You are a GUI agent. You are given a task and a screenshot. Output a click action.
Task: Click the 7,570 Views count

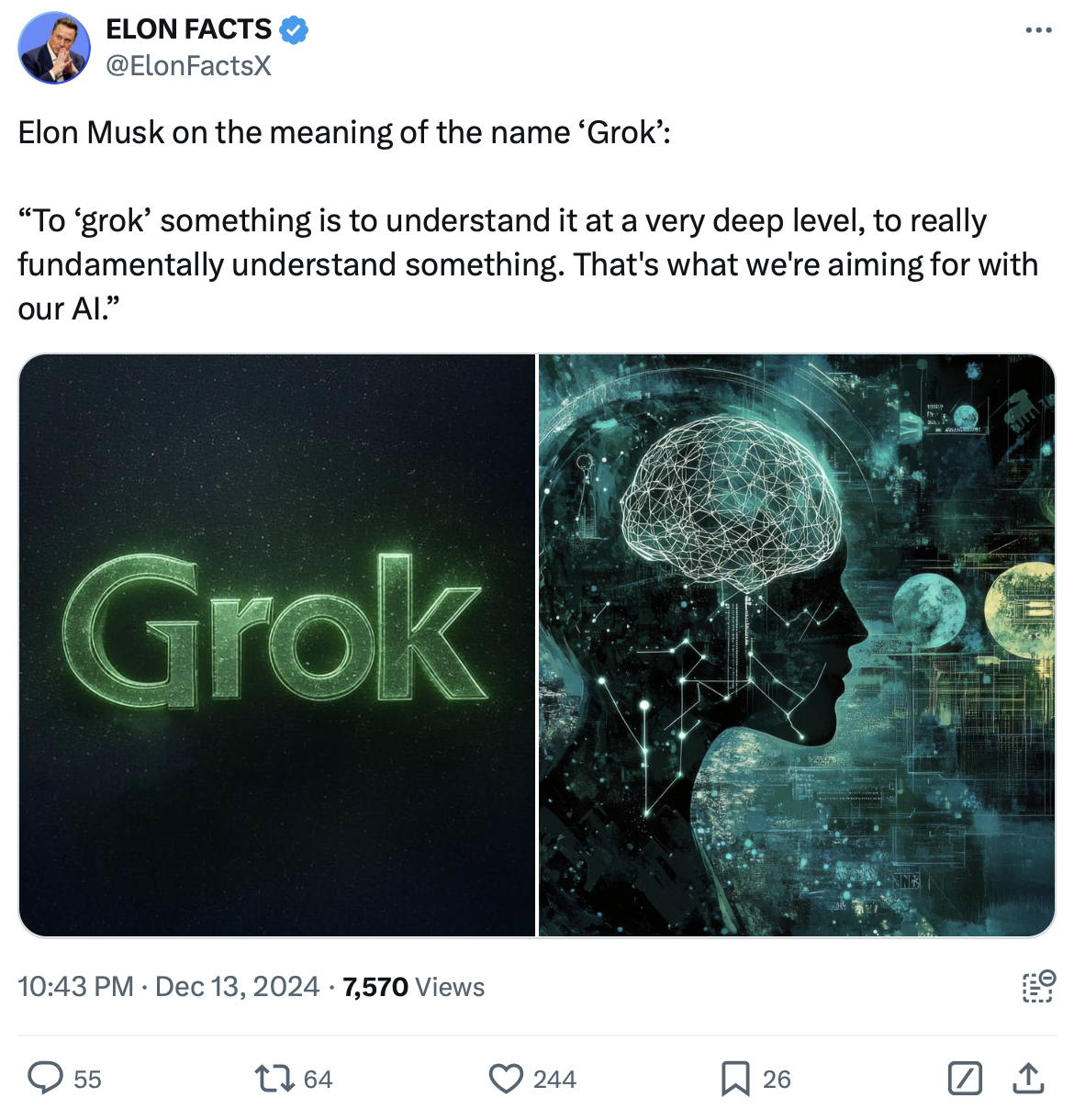(413, 987)
